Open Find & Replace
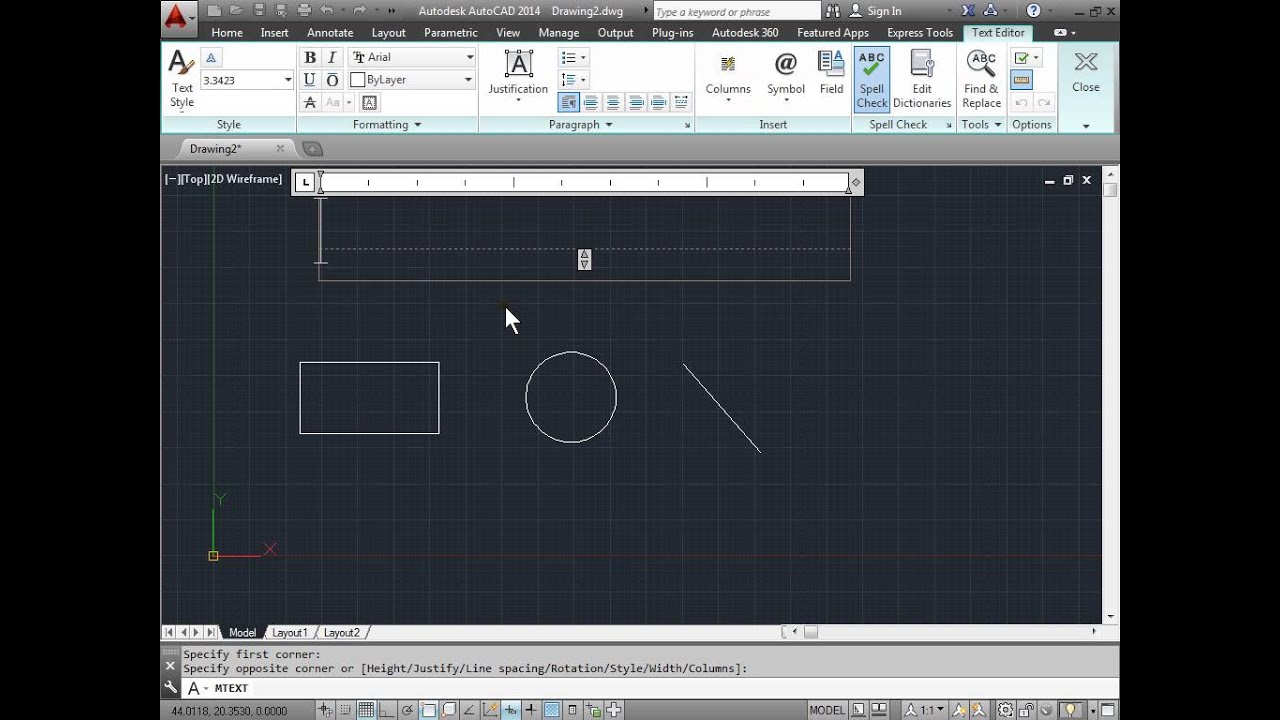Image resolution: width=1280 pixels, height=720 pixels. [x=982, y=79]
